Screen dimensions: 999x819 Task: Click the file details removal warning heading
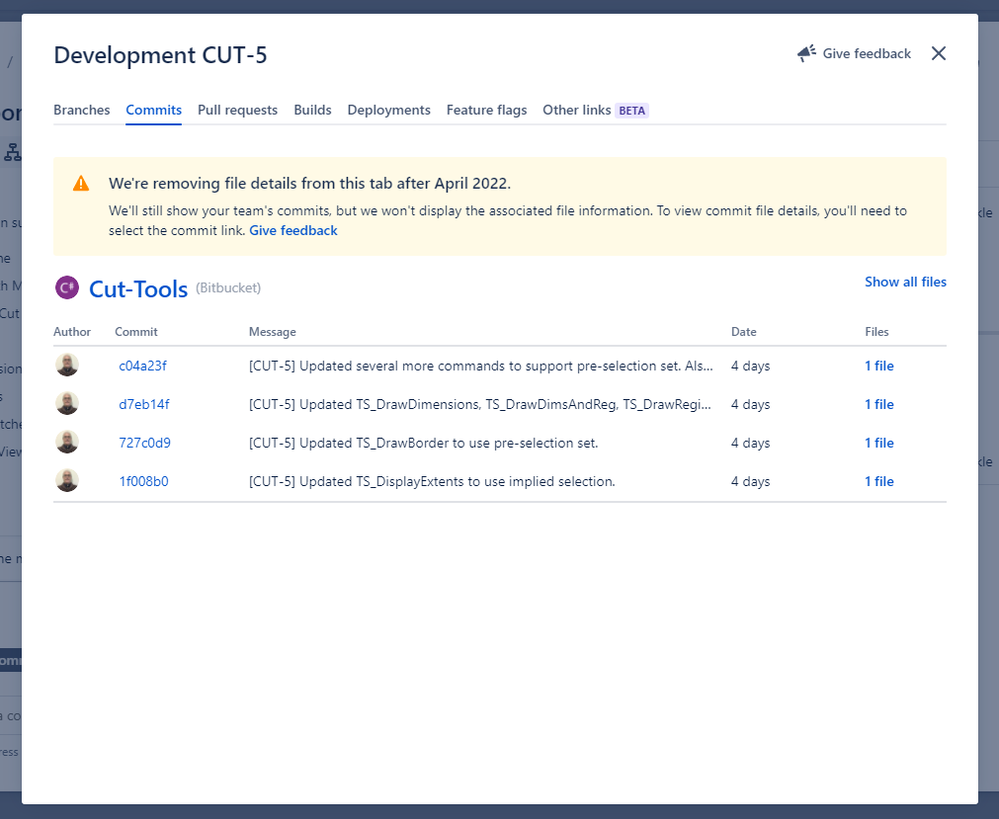[x=310, y=184]
